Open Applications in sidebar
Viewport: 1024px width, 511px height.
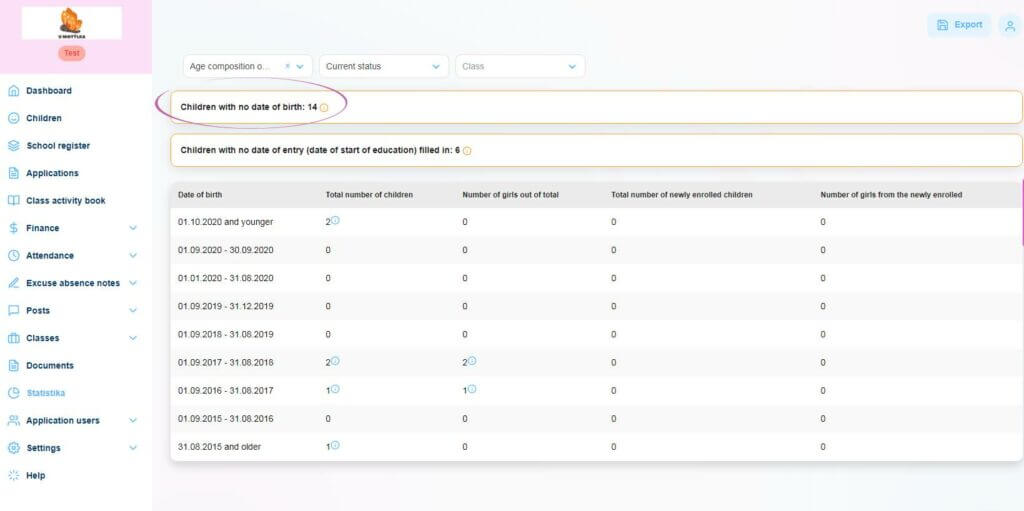[x=52, y=173]
